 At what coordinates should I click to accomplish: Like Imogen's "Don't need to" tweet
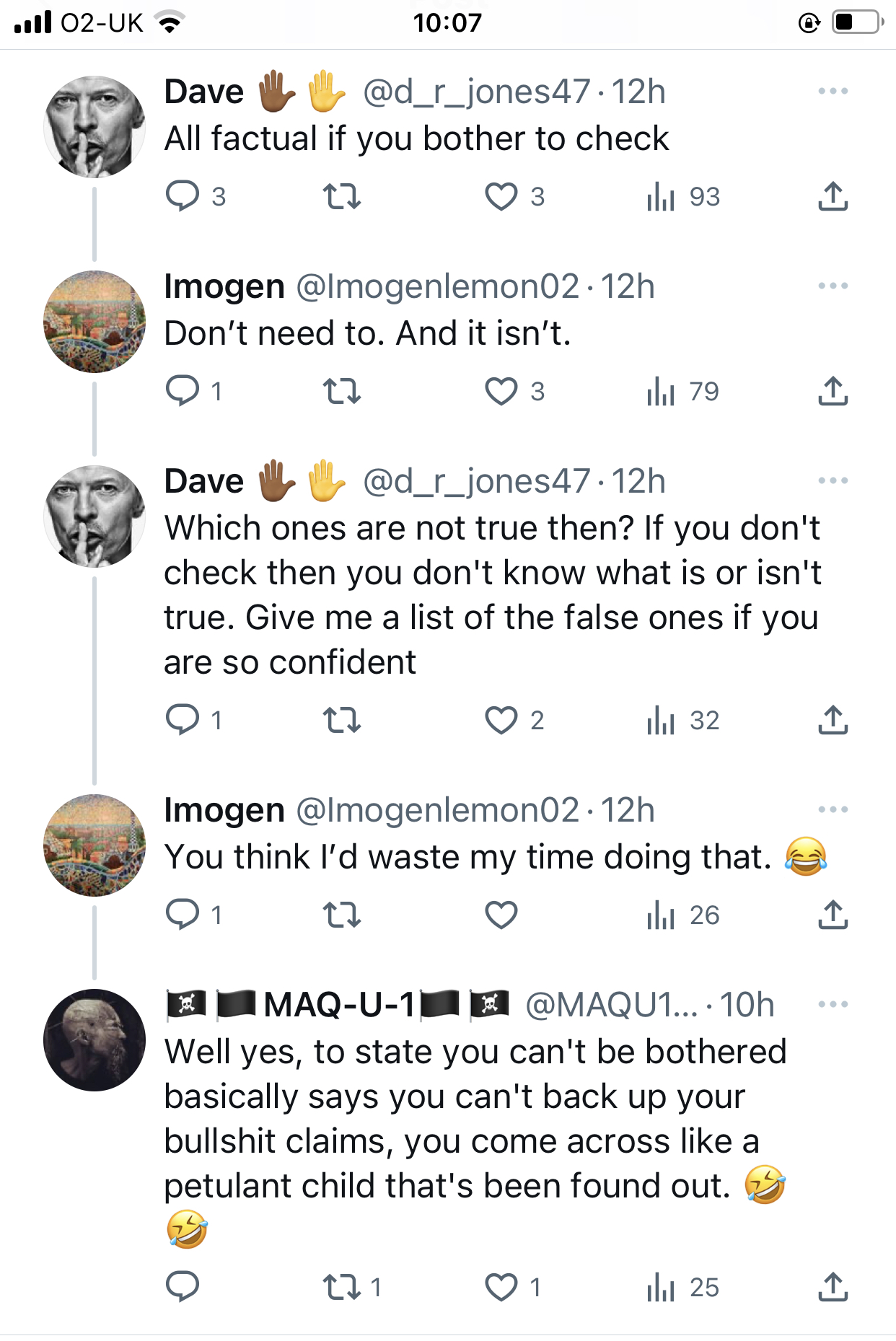pyautogui.click(x=501, y=391)
